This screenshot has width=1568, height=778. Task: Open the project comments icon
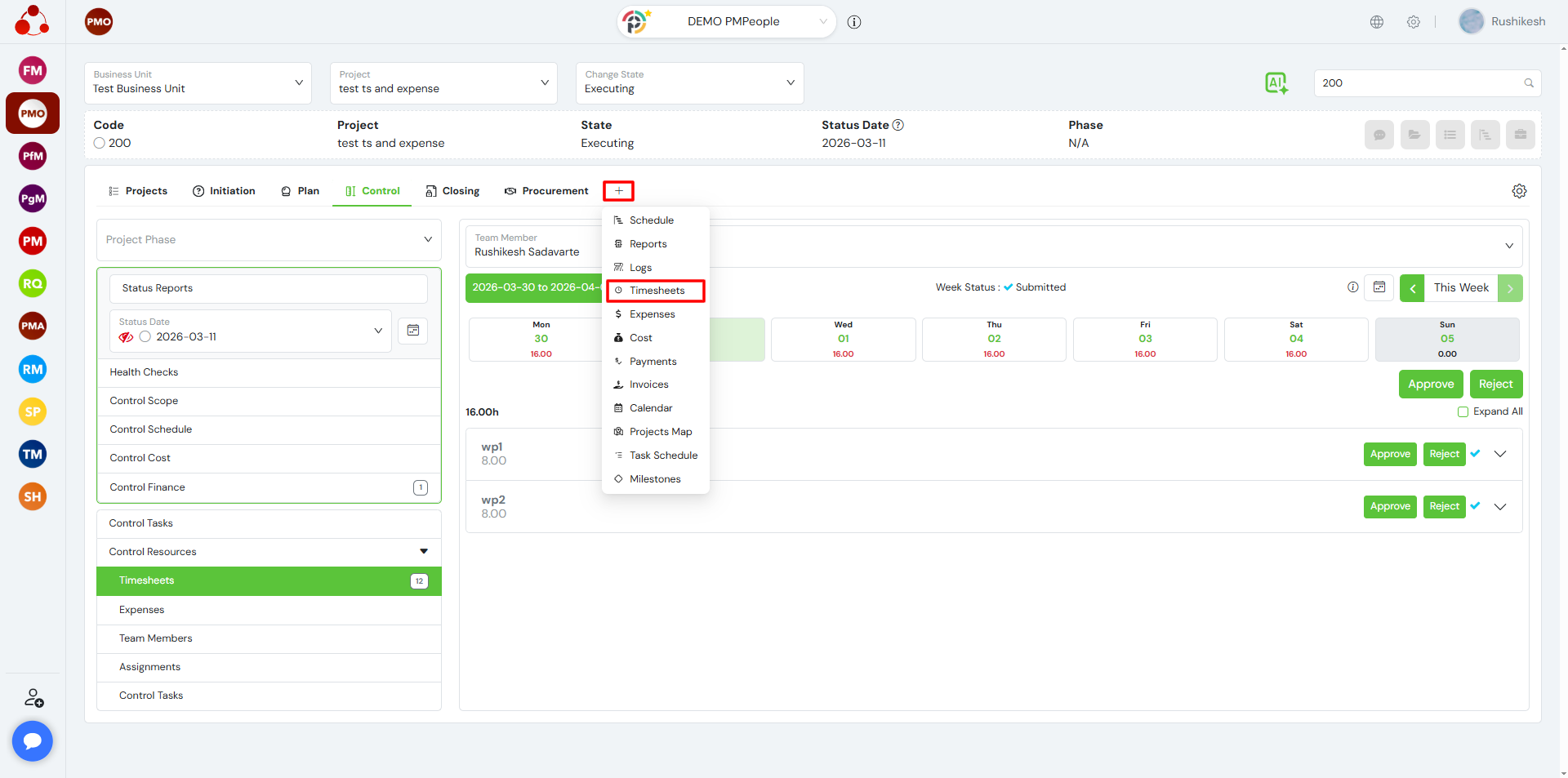(x=1379, y=135)
